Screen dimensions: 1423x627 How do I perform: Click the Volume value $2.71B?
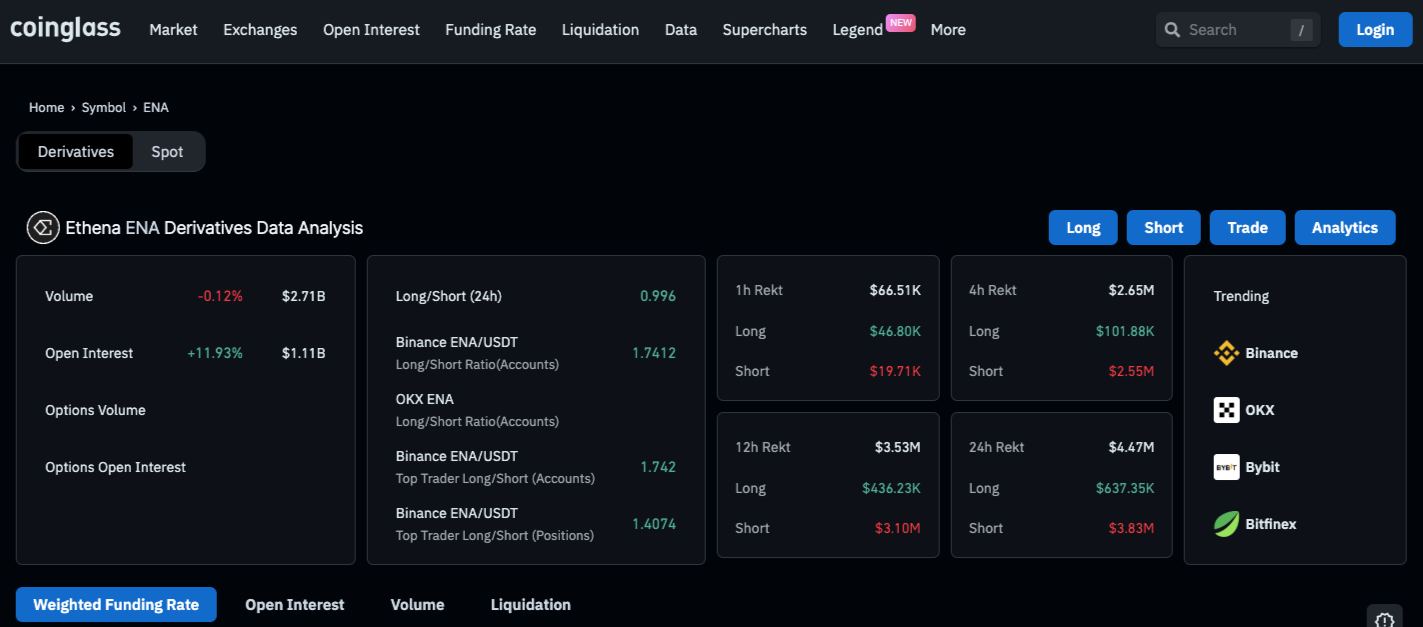303,296
